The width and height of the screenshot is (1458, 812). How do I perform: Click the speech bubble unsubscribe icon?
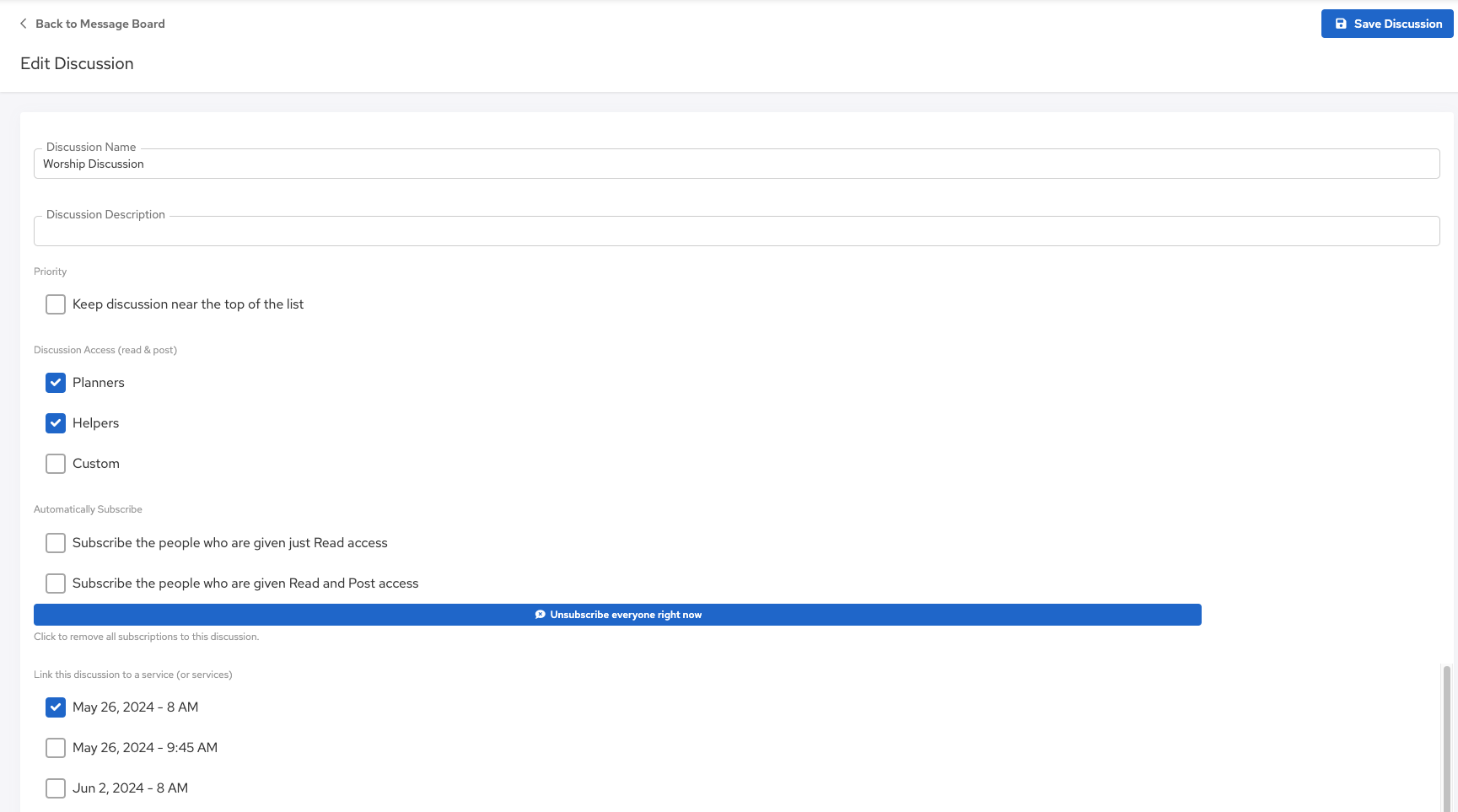pos(540,615)
